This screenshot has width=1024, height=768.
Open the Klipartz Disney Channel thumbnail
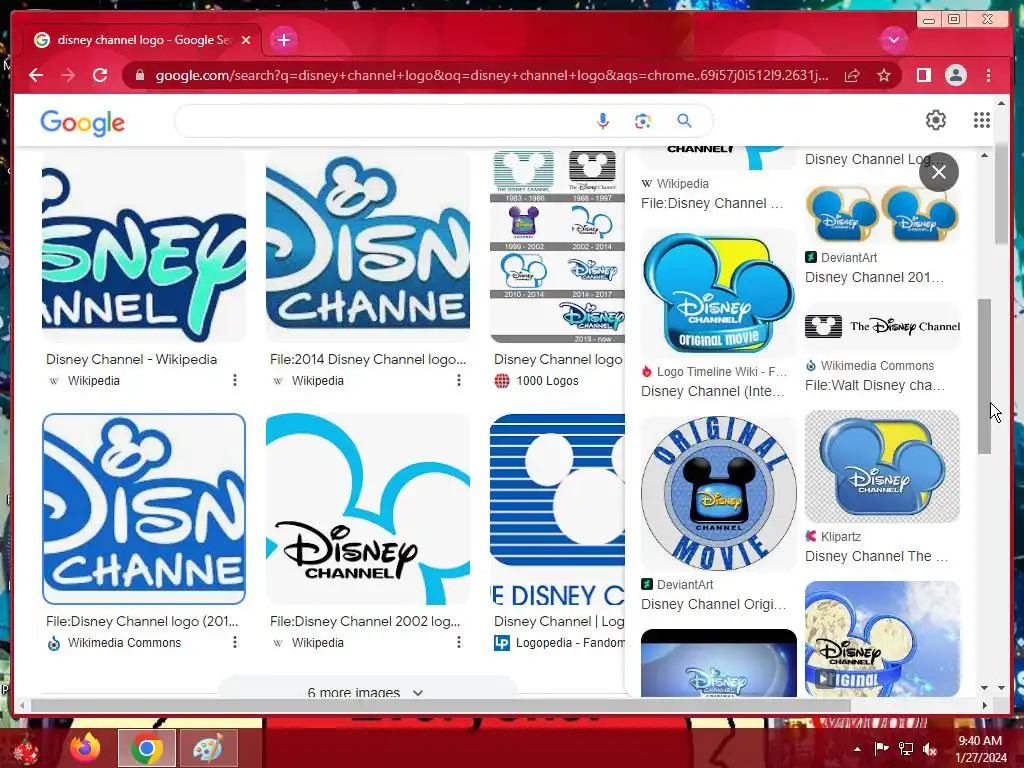click(882, 466)
